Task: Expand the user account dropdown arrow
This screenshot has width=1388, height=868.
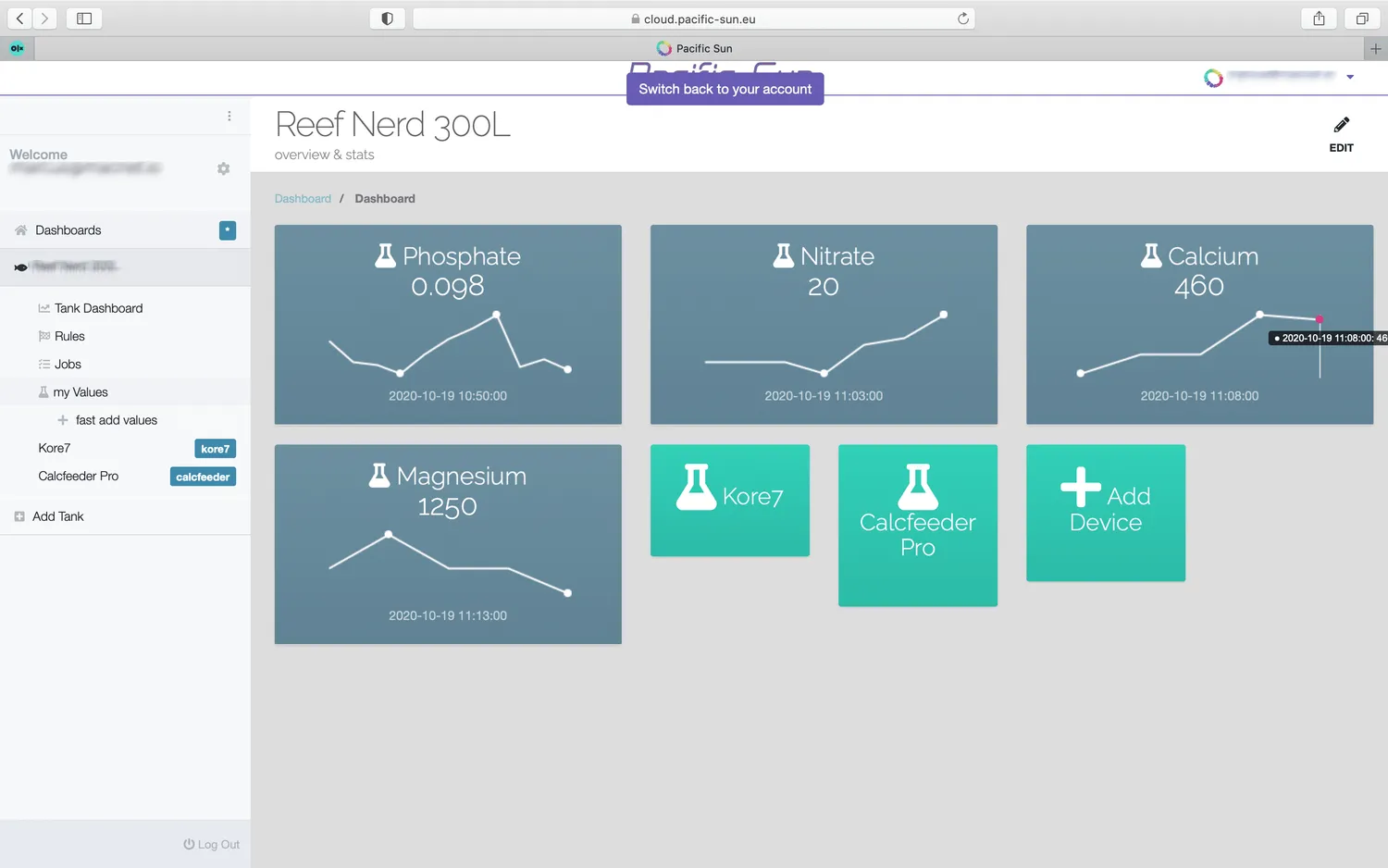Action: click(1350, 78)
